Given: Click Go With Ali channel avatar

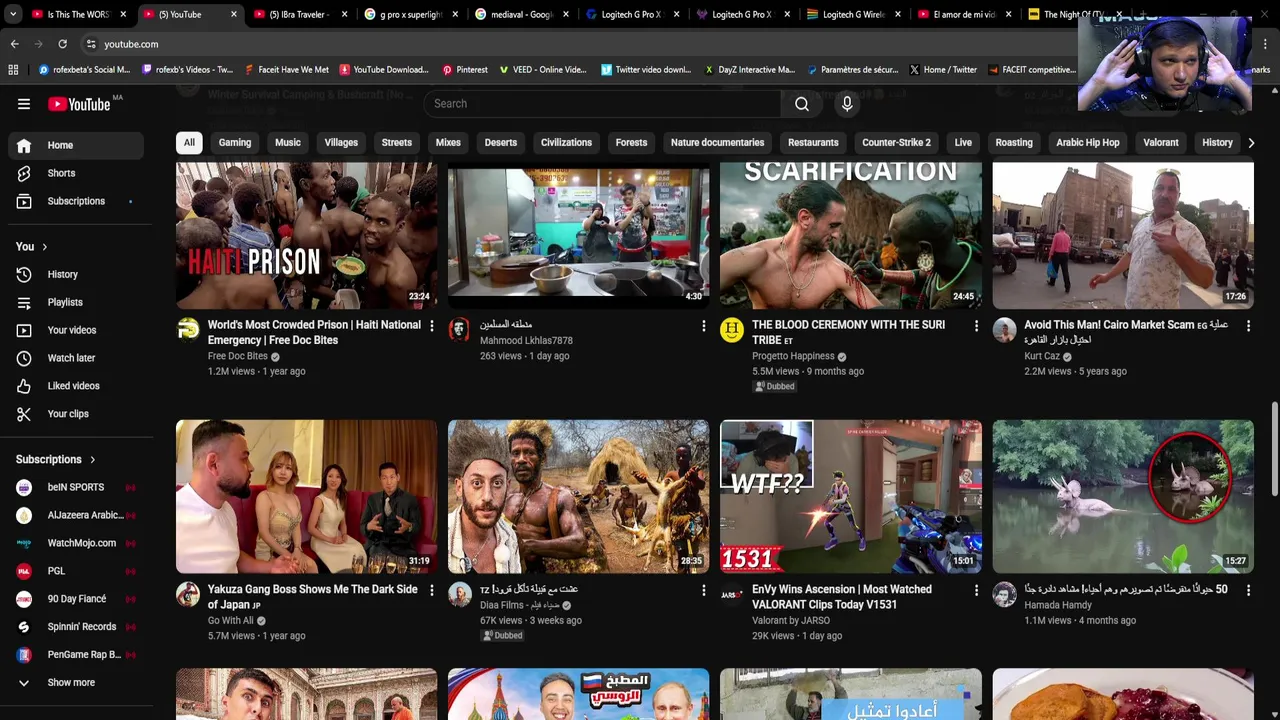Looking at the screenshot, I should (188, 595).
